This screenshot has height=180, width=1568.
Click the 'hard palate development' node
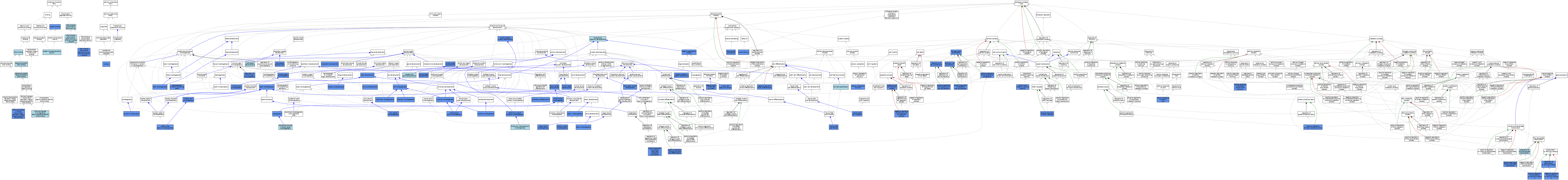click(280, 64)
